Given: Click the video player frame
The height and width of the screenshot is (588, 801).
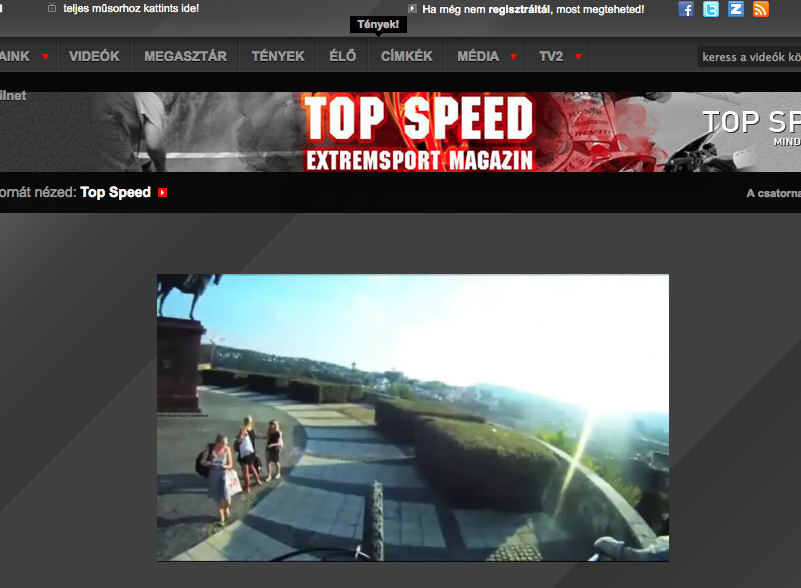Looking at the screenshot, I should tap(413, 418).
